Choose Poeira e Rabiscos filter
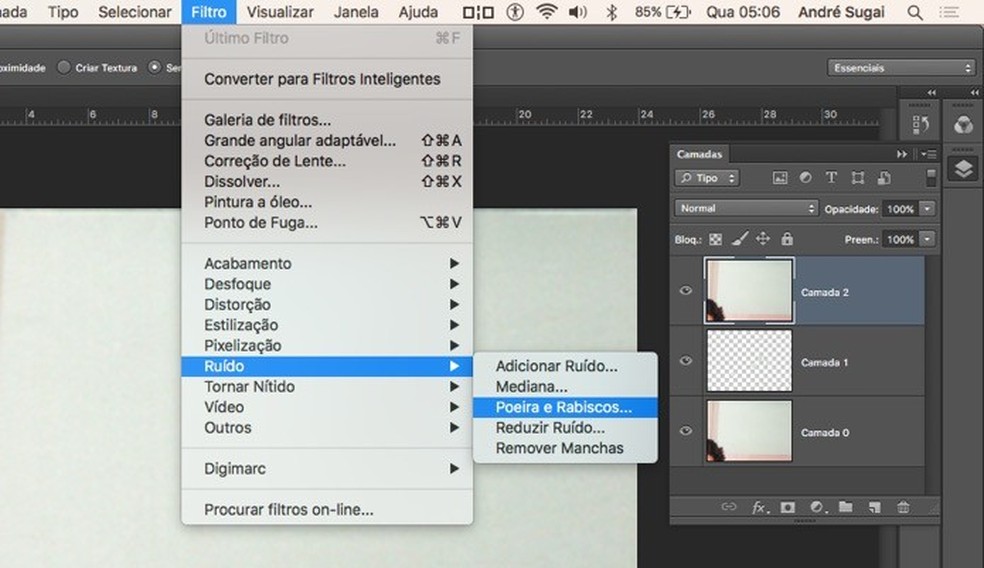The width and height of the screenshot is (984, 568). (x=565, y=407)
